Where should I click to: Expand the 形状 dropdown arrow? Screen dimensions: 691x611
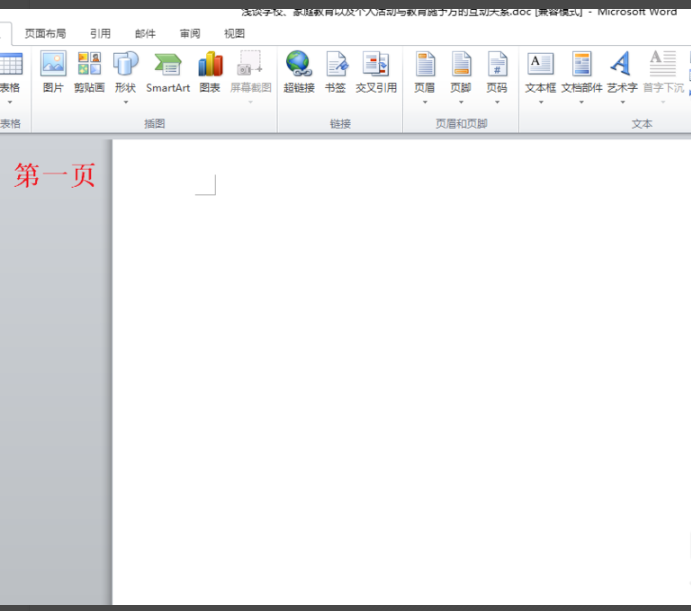click(x=126, y=102)
